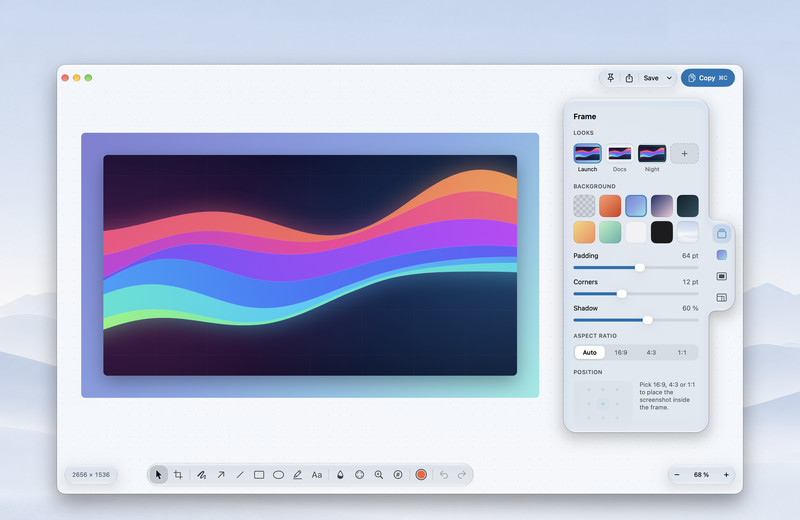Add a new look with the plus tile
Screen dimensions: 800x520
684,154
